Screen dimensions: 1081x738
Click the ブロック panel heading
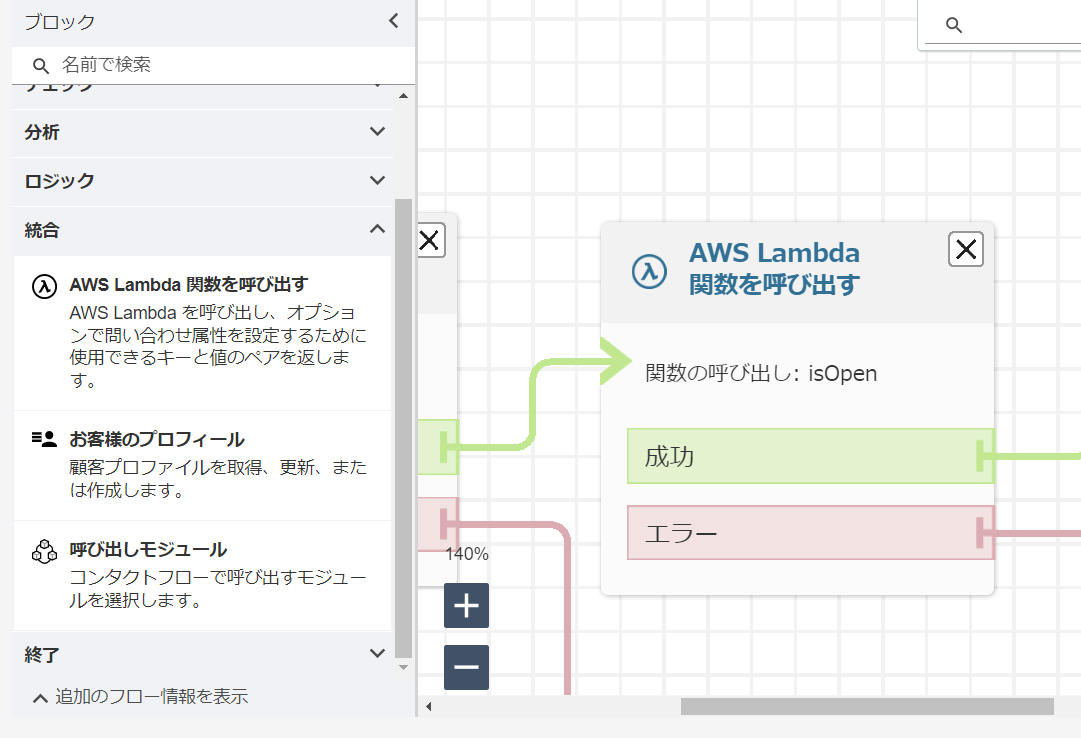pyautogui.click(x=60, y=21)
